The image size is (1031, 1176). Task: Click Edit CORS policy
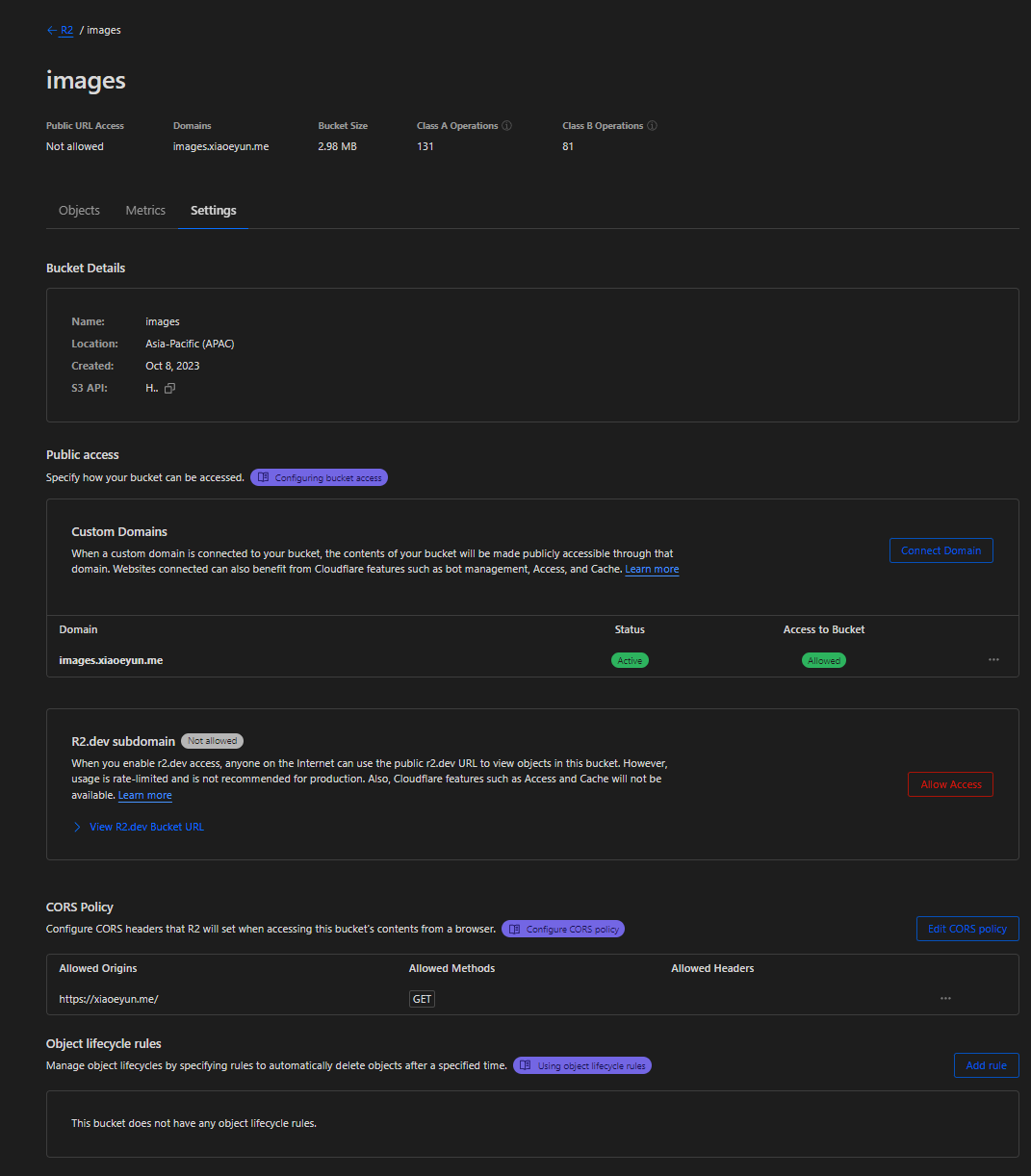click(967, 929)
